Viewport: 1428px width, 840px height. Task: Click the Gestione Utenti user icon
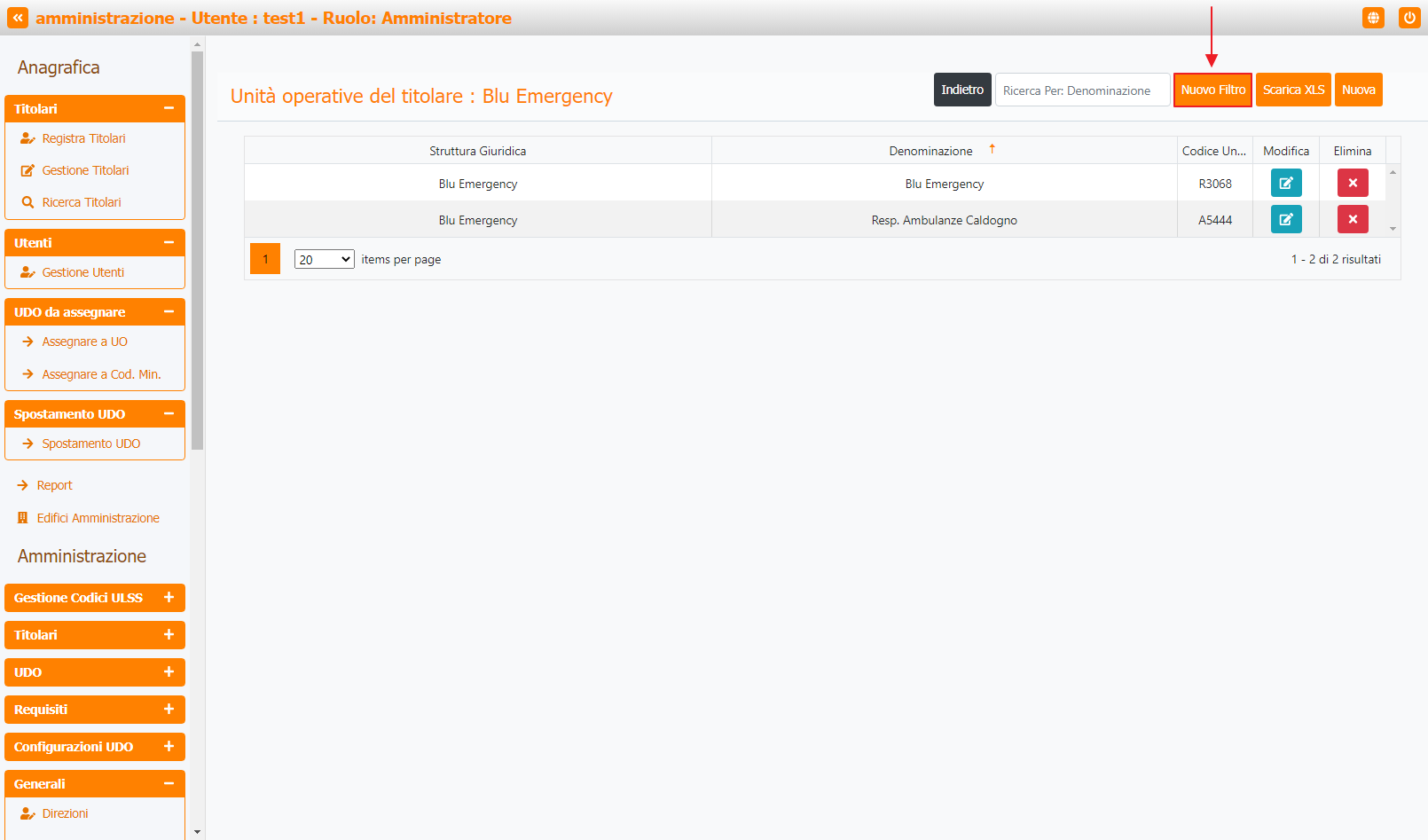(x=27, y=272)
